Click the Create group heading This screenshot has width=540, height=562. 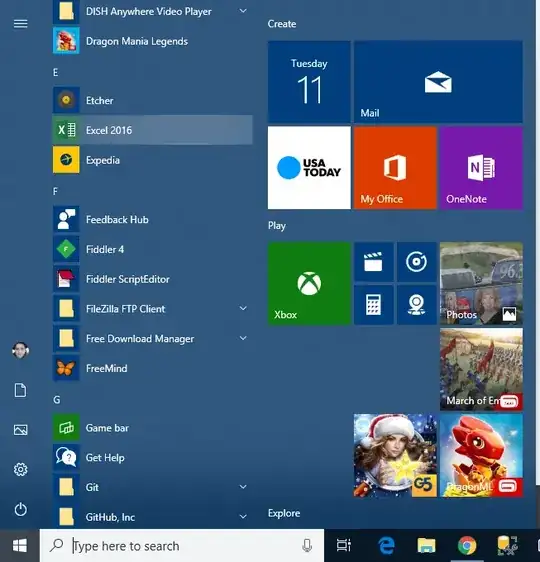[x=282, y=24]
